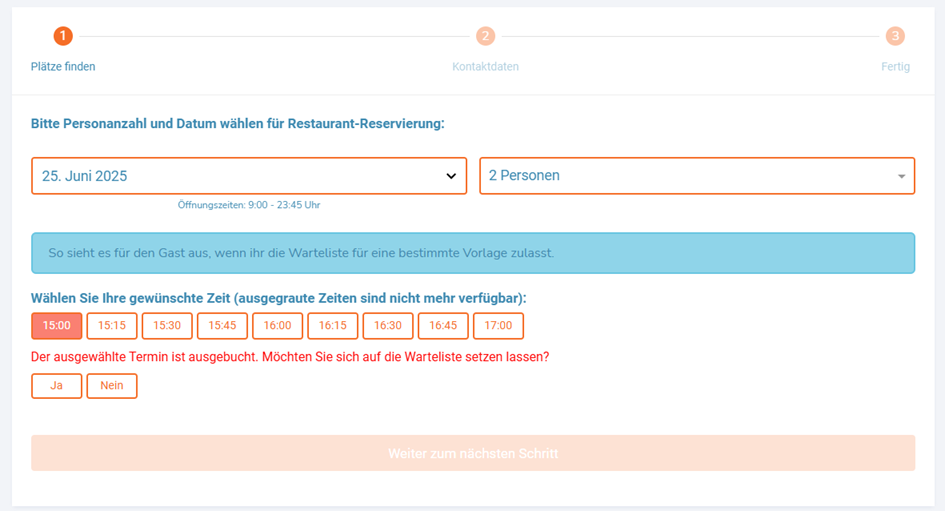Go to the Fertig step label
945x511 pixels.
click(895, 67)
